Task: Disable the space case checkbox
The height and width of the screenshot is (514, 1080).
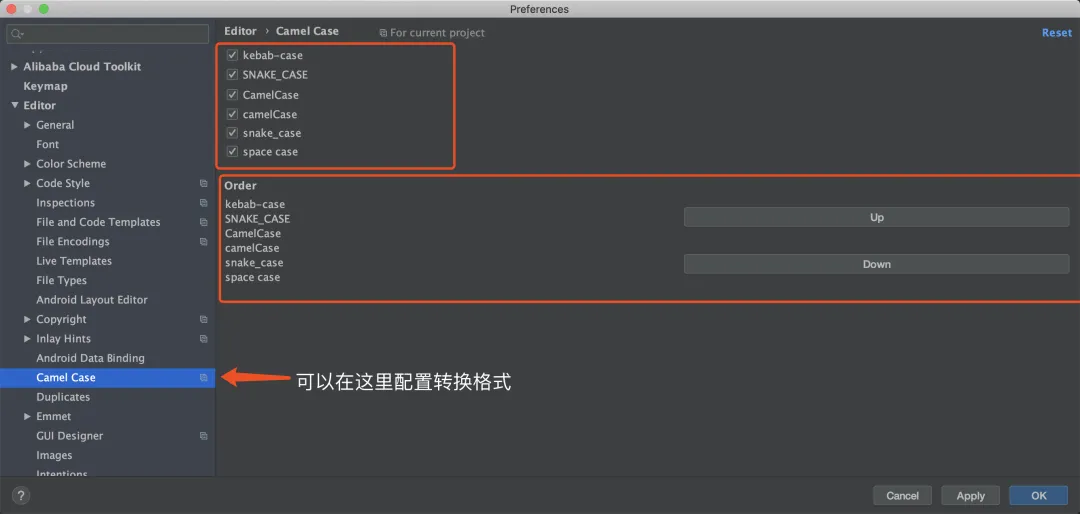Action: click(232, 152)
